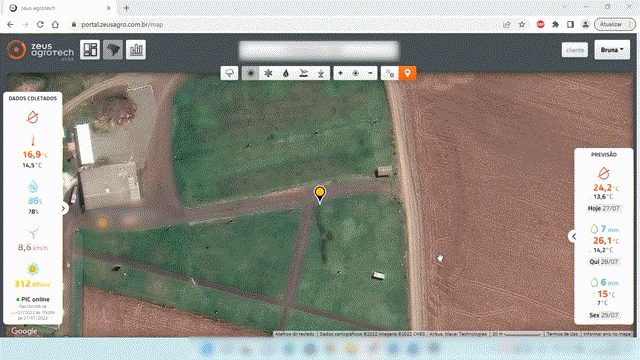Click the solar radiation sun icon
The image size is (640, 360).
click(33, 269)
